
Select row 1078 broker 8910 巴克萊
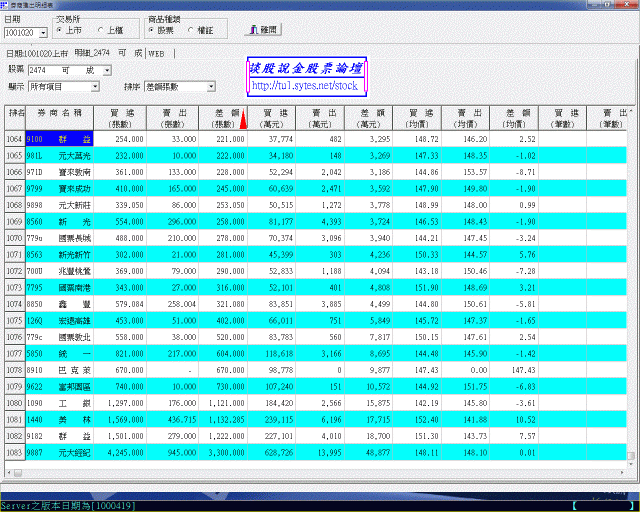(x=60, y=370)
